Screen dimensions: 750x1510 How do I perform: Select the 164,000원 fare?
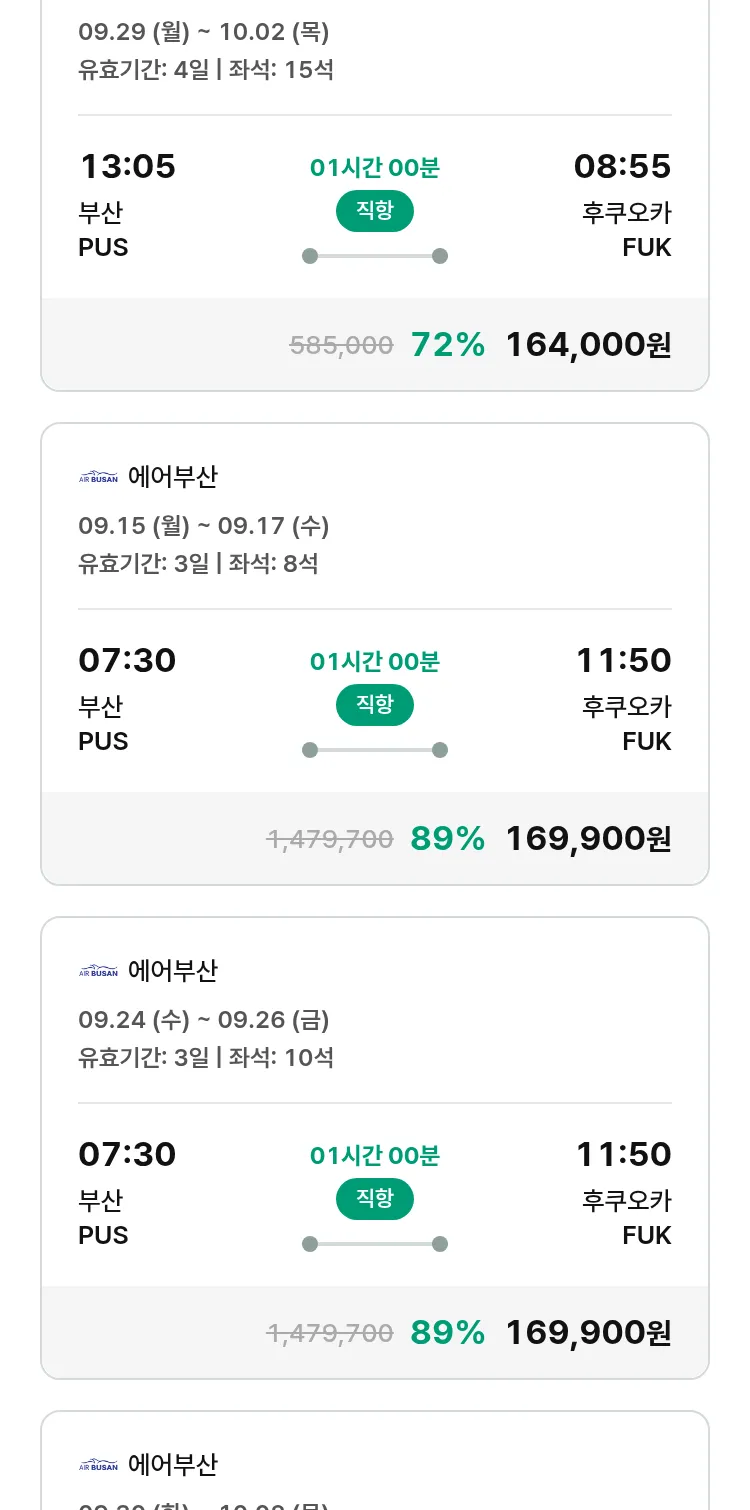pyautogui.click(x=588, y=345)
